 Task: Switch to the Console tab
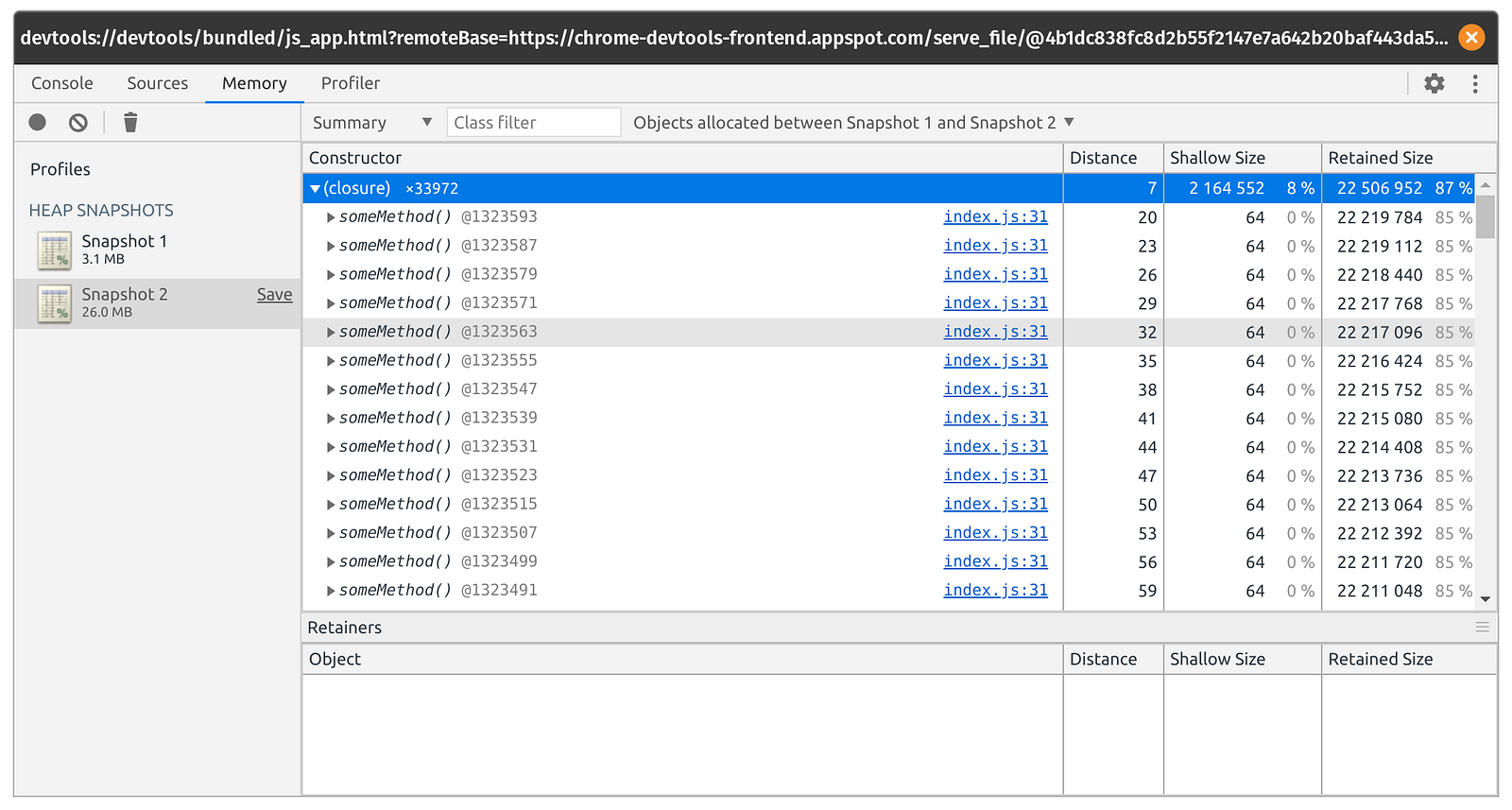[x=62, y=83]
